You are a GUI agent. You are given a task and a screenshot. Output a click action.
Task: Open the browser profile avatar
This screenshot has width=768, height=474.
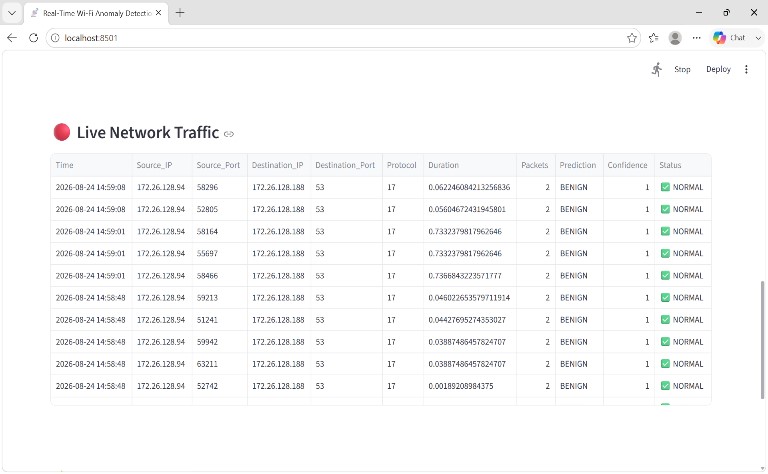coord(675,38)
